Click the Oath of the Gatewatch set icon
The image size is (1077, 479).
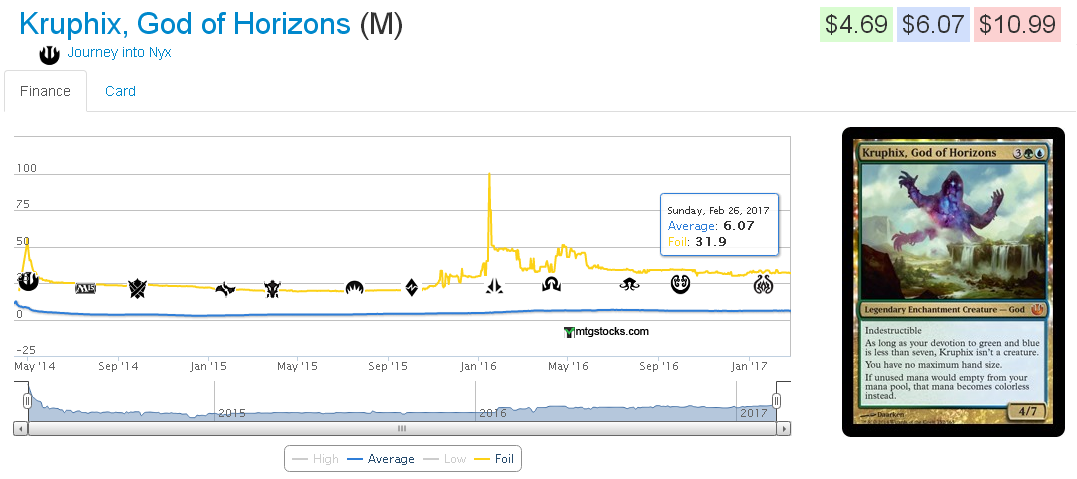point(494,287)
